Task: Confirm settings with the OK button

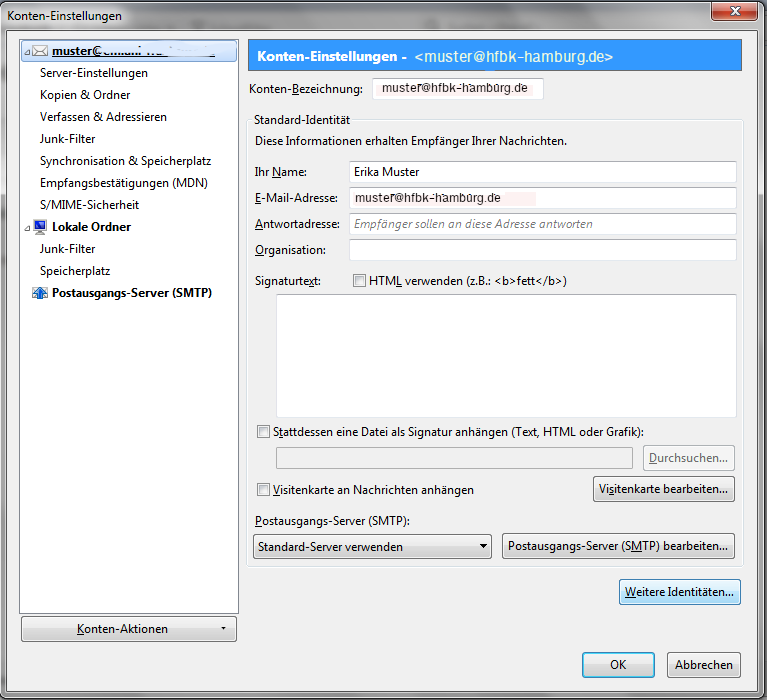Action: tap(618, 664)
